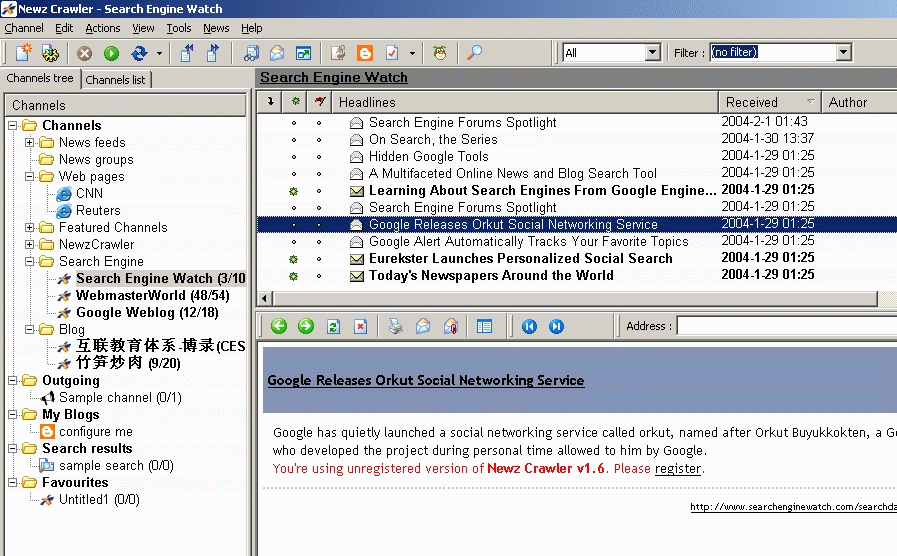This screenshot has height=556, width=897.
Task: Click the 'register' link in article
Action: pos(678,468)
